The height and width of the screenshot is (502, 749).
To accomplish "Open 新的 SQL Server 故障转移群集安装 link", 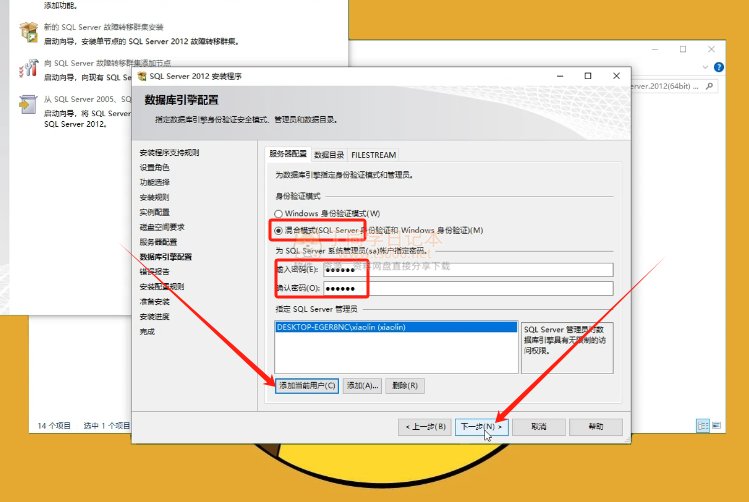I will (x=104, y=27).
